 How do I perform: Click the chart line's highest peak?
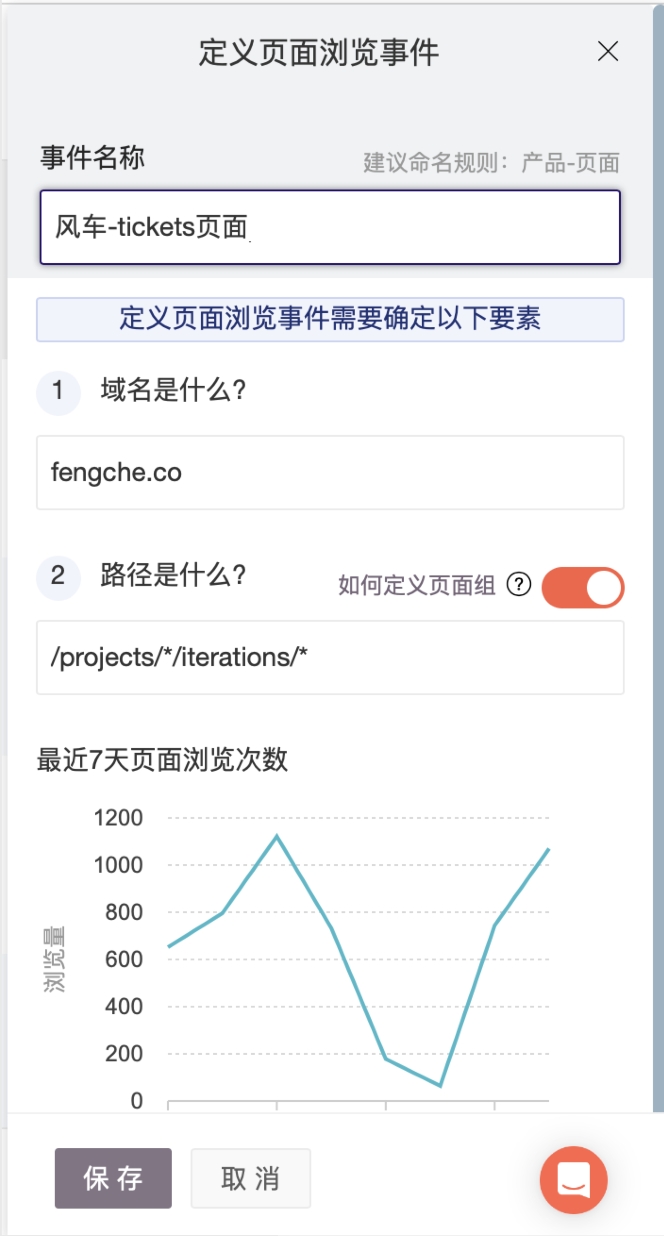(277, 836)
